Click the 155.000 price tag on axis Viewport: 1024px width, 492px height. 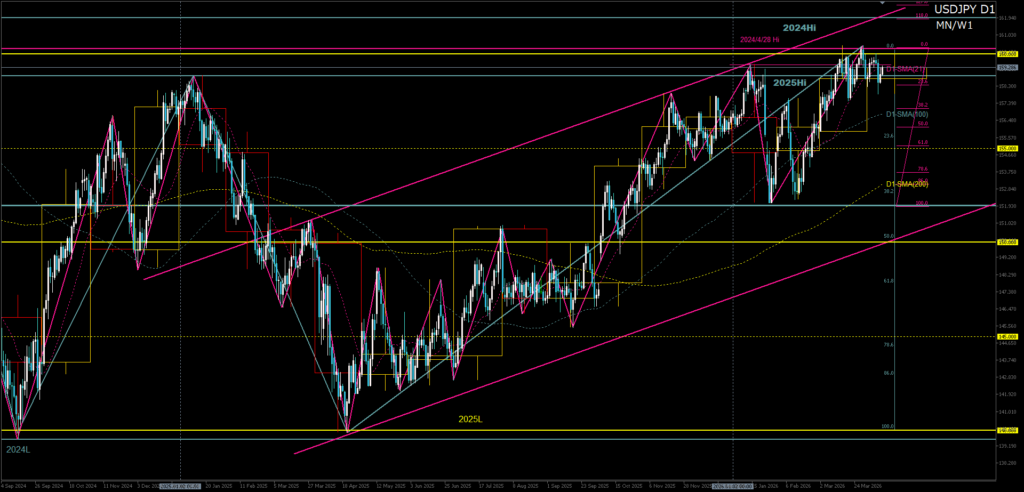tap(1008, 149)
